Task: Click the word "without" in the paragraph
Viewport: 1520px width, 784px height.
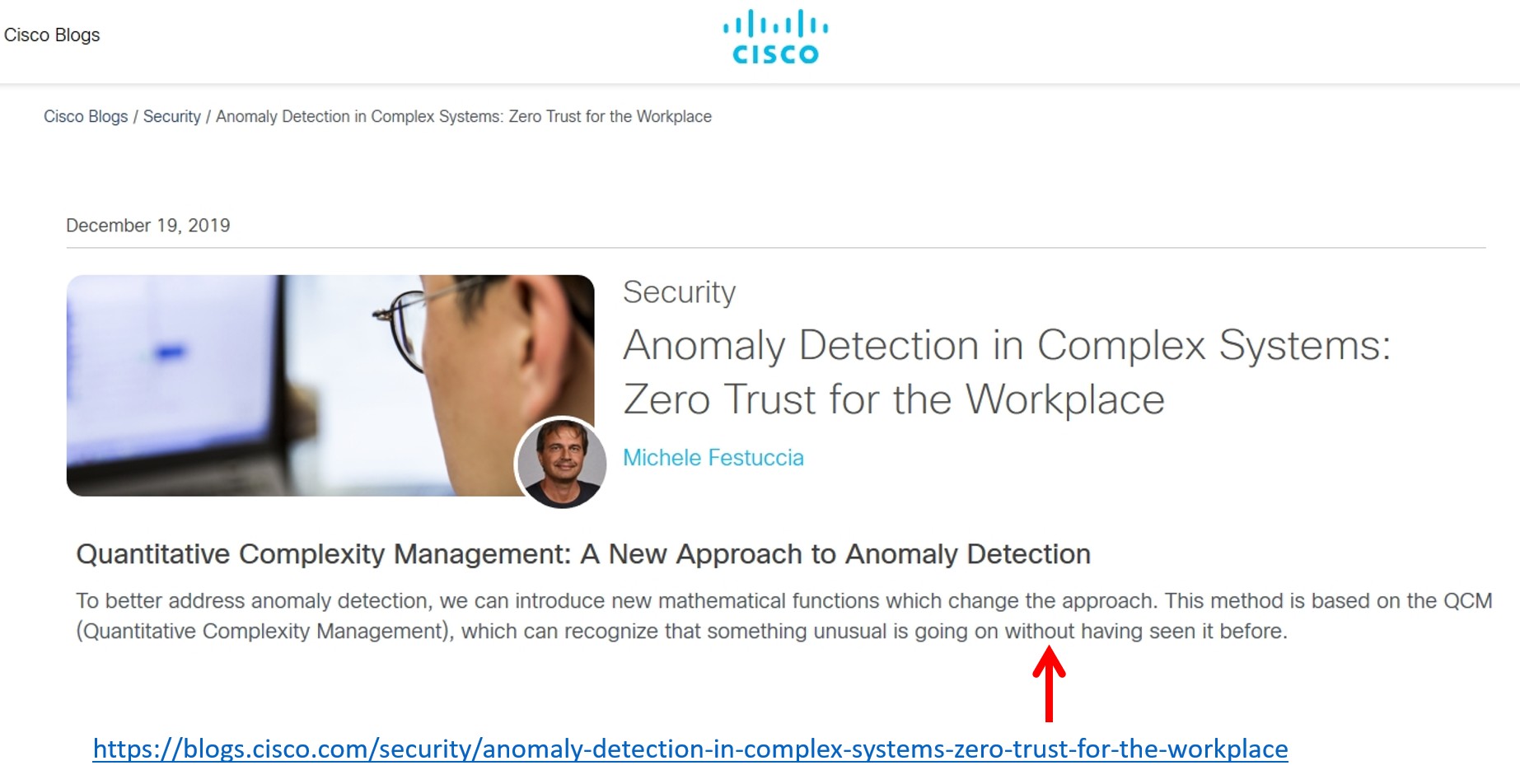Action: click(1039, 632)
